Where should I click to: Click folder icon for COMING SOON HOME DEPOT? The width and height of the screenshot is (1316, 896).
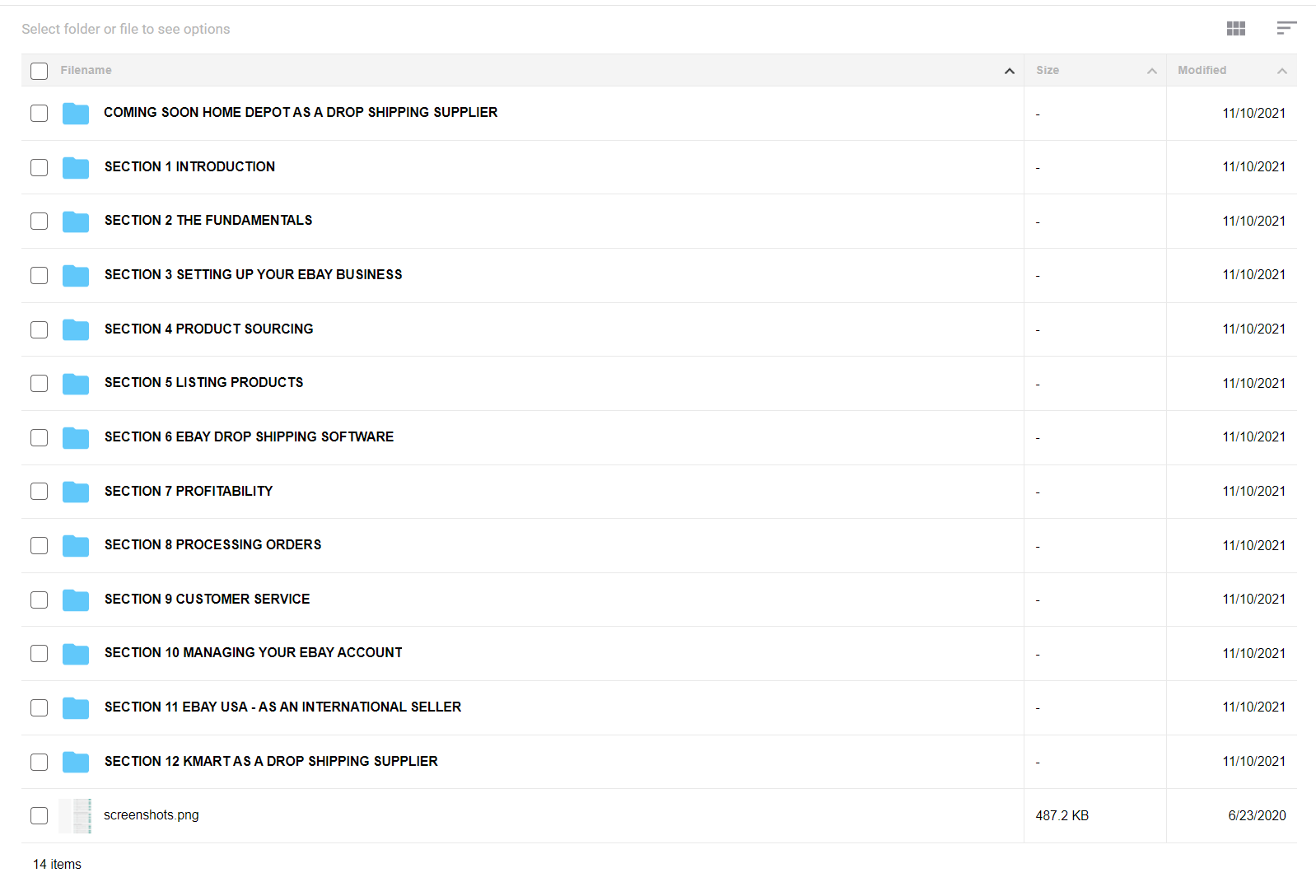[76, 114]
